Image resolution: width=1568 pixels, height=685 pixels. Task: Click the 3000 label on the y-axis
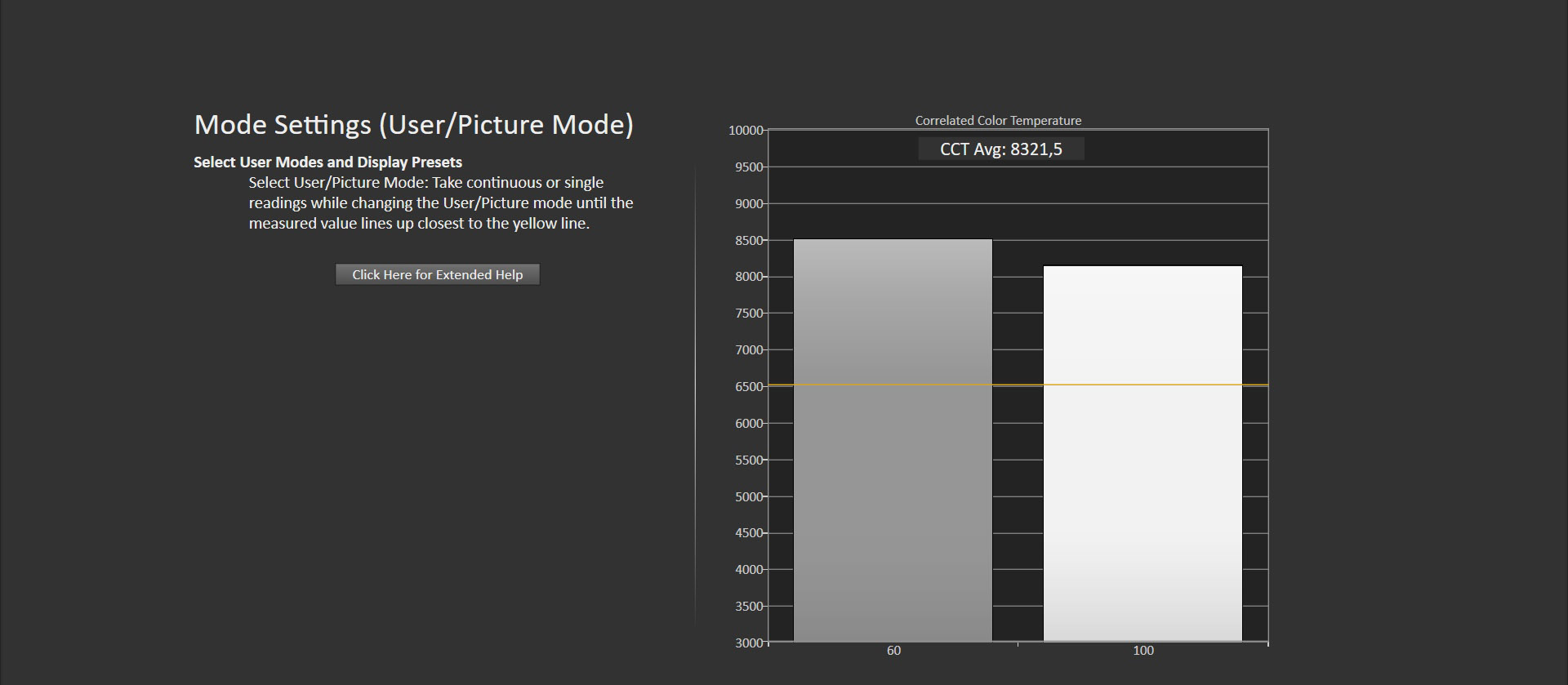[x=748, y=643]
